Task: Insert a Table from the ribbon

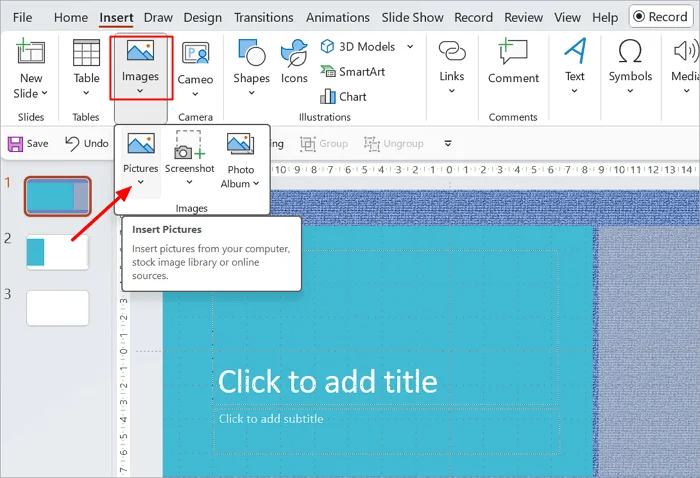Action: tap(86, 67)
